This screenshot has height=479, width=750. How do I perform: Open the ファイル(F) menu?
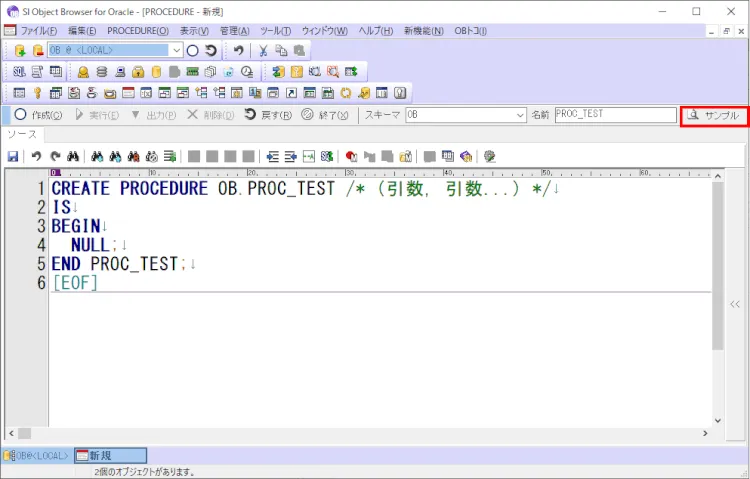tap(38, 31)
